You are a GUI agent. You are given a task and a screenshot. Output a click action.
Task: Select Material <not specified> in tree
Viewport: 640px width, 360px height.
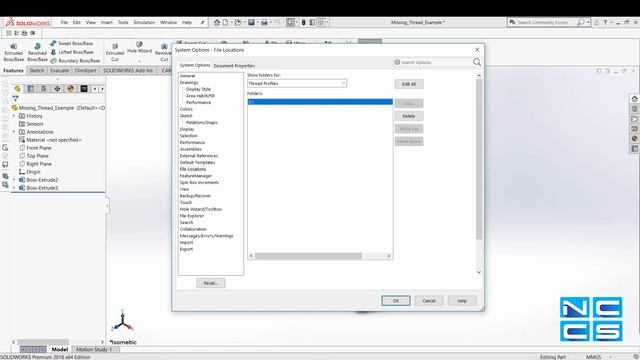point(53,140)
